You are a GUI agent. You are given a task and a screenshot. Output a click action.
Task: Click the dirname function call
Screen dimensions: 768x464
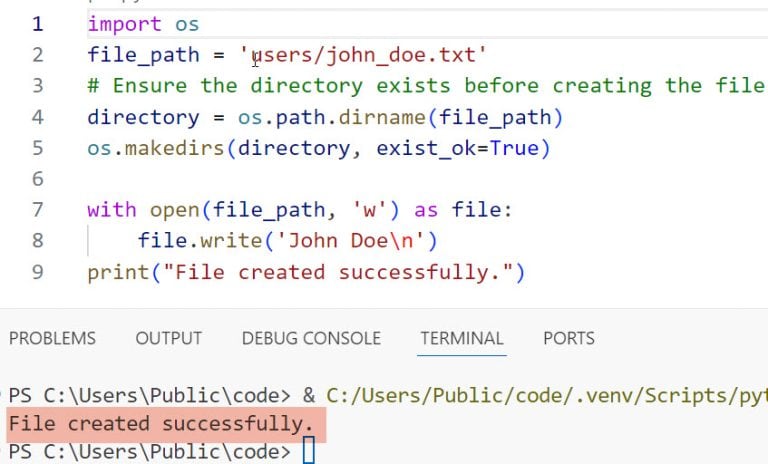click(382, 117)
